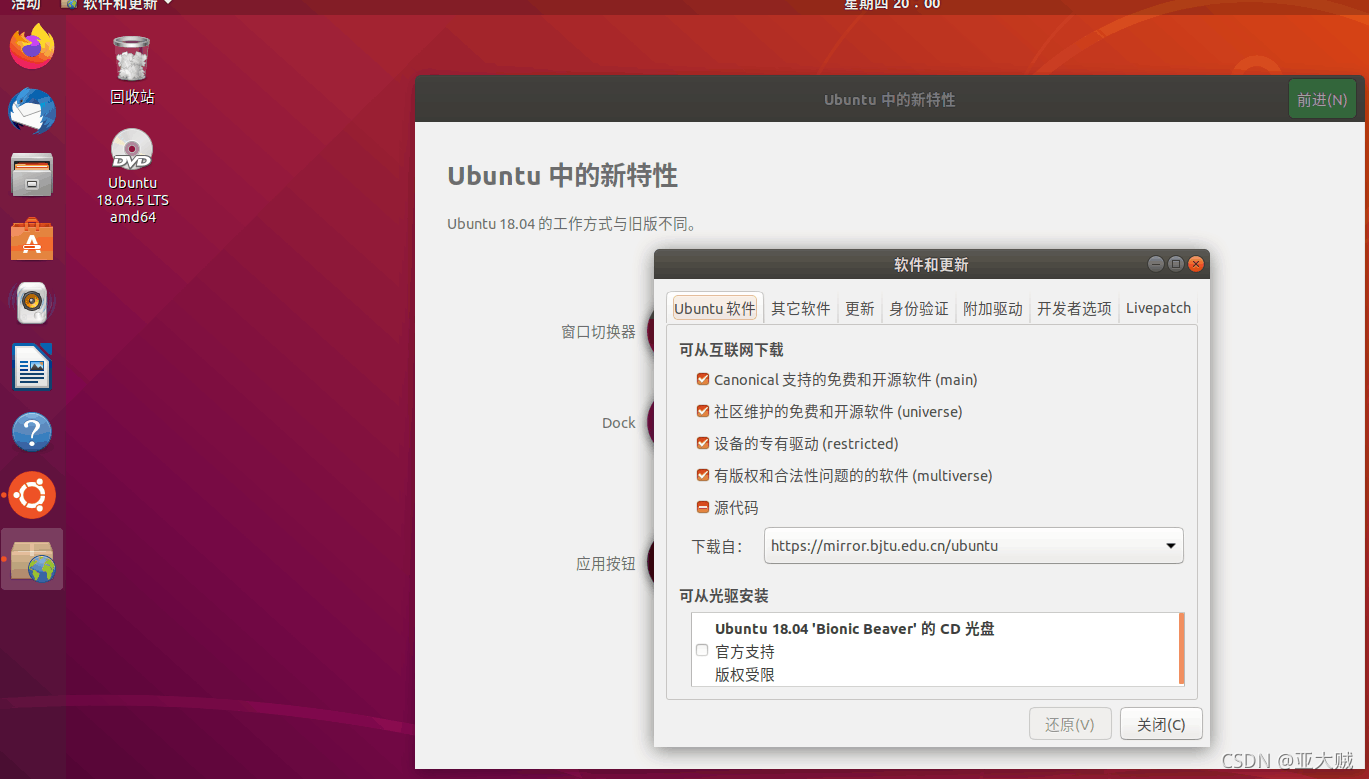Select the Ubuntu 18.04.5 LTS DVD icon
This screenshot has width=1369, height=779.
[132, 176]
